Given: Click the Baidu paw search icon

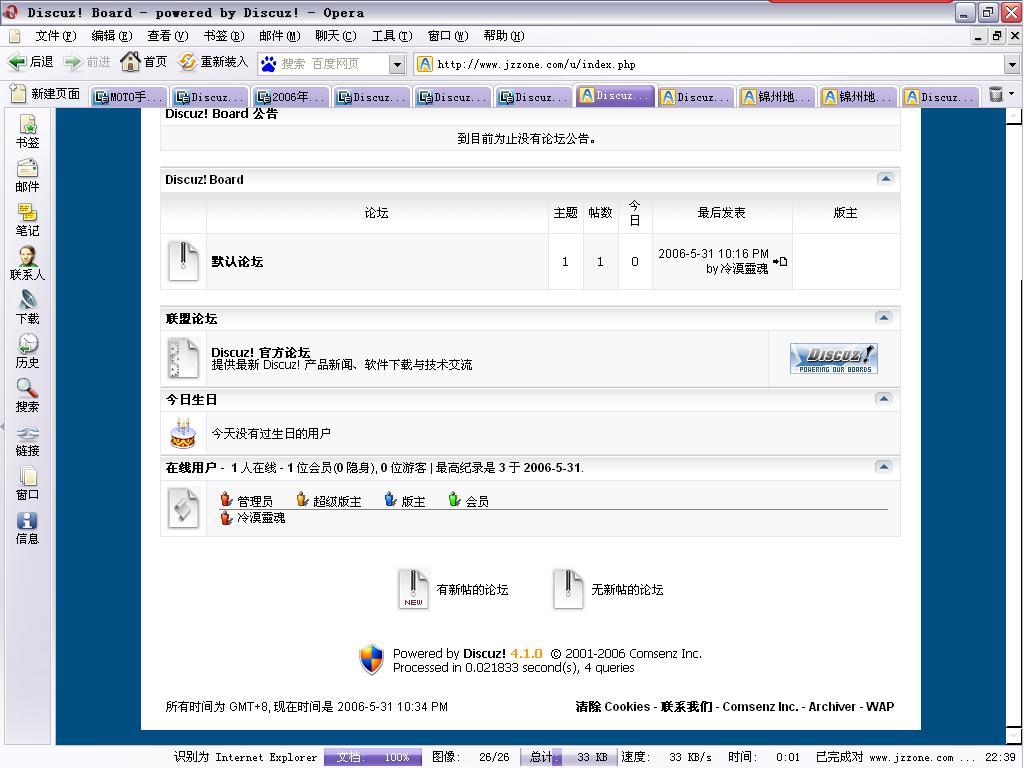Looking at the screenshot, I should (x=268, y=63).
